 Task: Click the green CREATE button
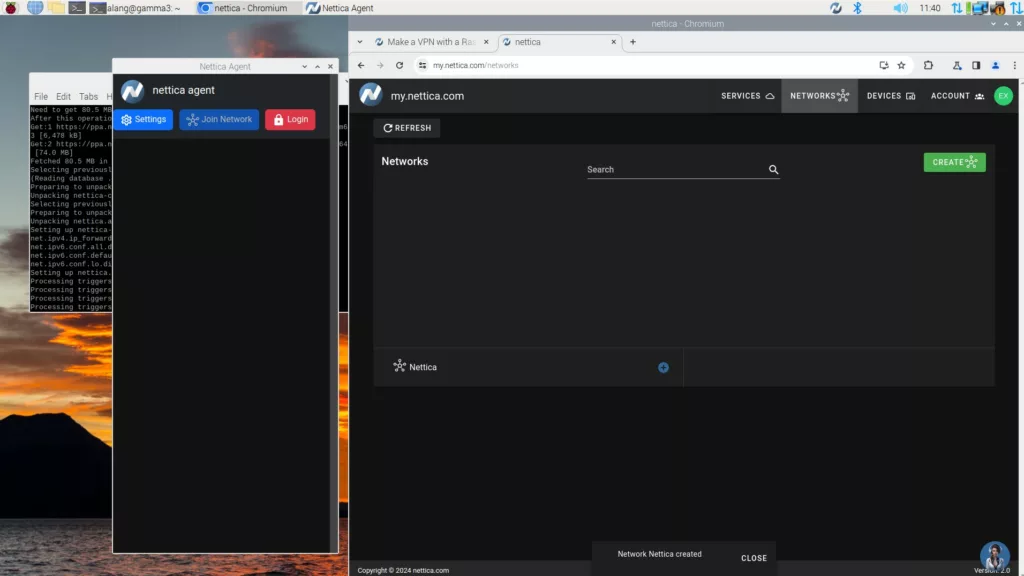(954, 162)
